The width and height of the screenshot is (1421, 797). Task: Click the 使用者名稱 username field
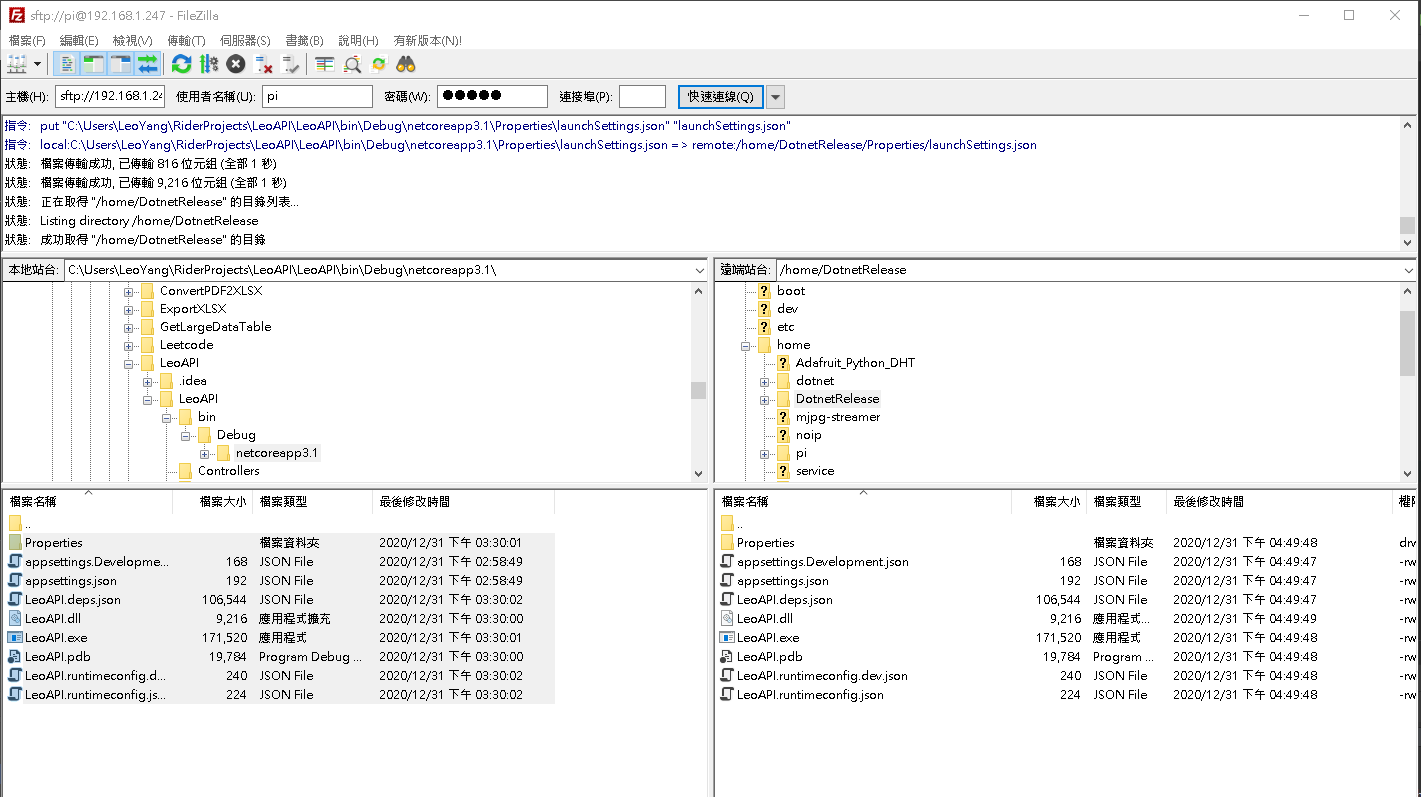pos(317,96)
